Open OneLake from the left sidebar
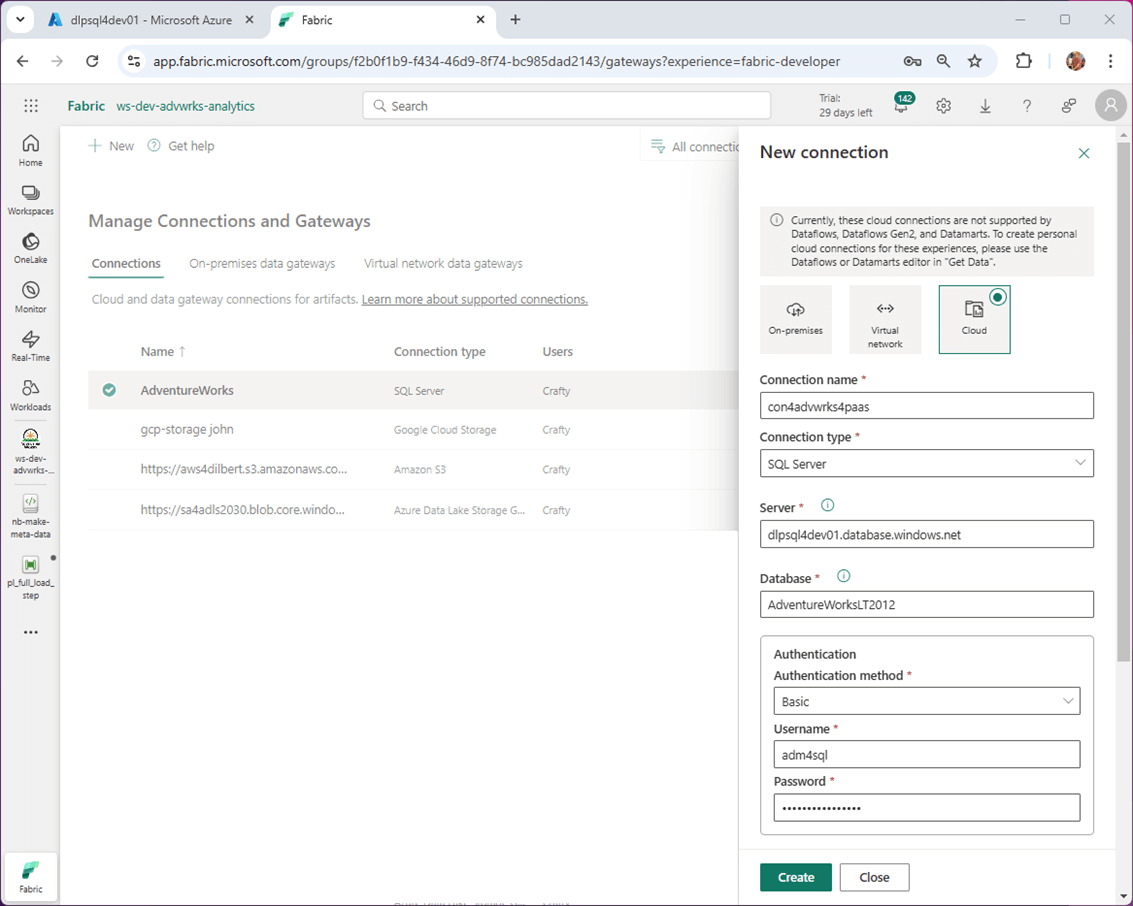The image size is (1133, 906). [x=30, y=248]
